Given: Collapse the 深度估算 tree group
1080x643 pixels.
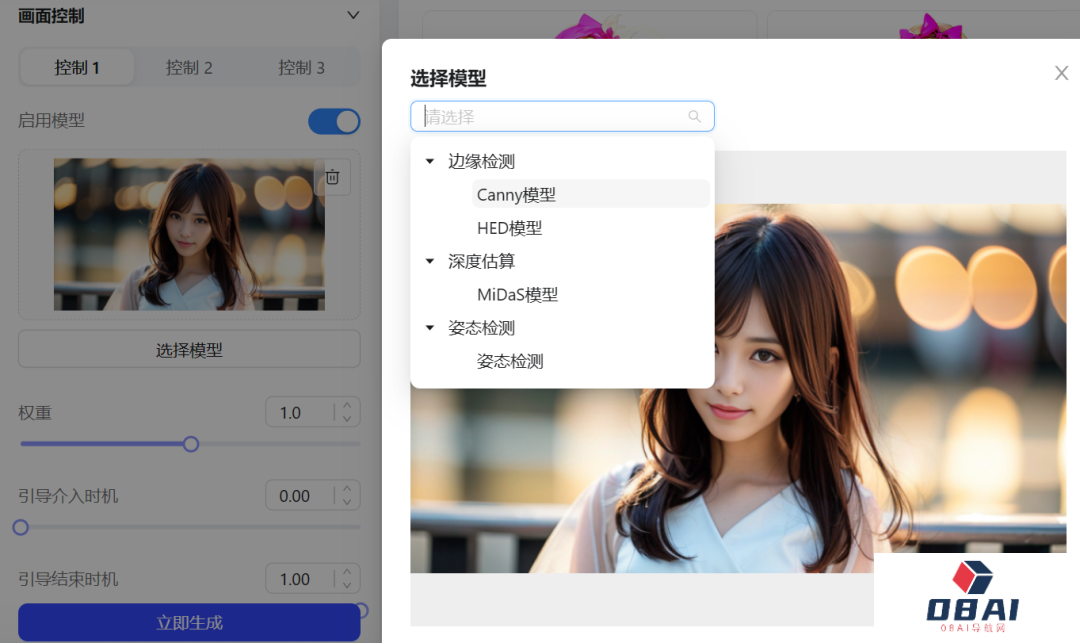Looking at the screenshot, I should tap(430, 261).
